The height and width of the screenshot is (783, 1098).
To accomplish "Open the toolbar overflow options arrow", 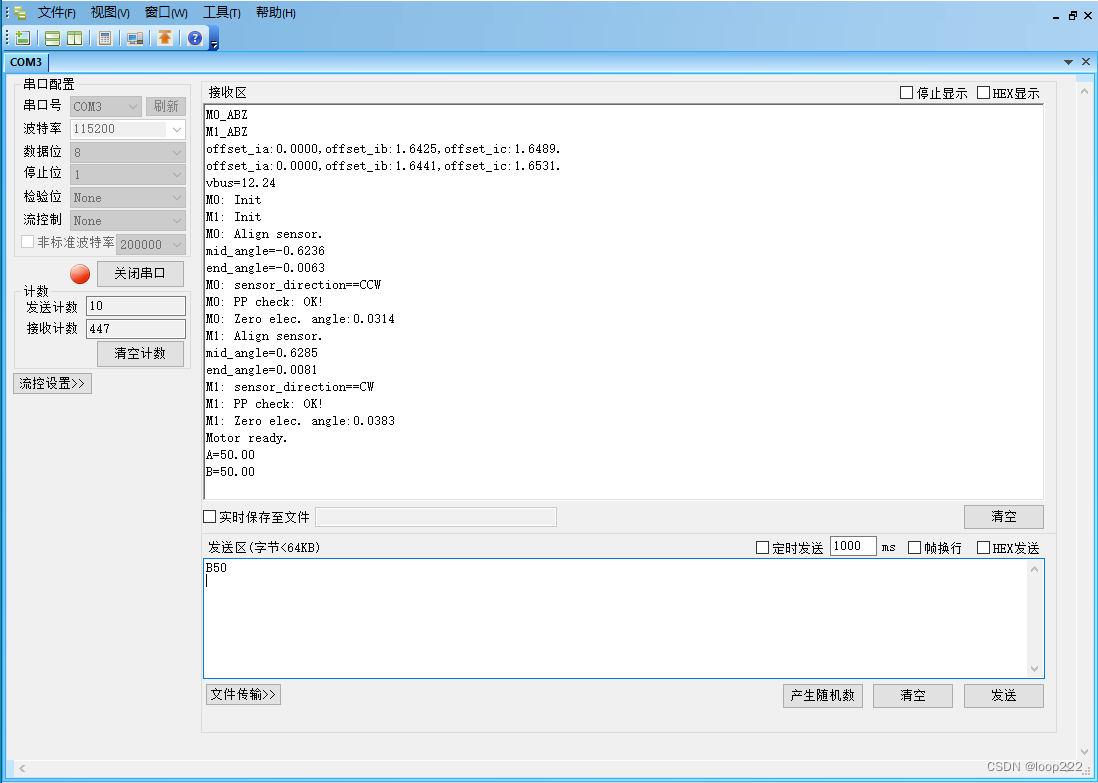I will (x=214, y=45).
